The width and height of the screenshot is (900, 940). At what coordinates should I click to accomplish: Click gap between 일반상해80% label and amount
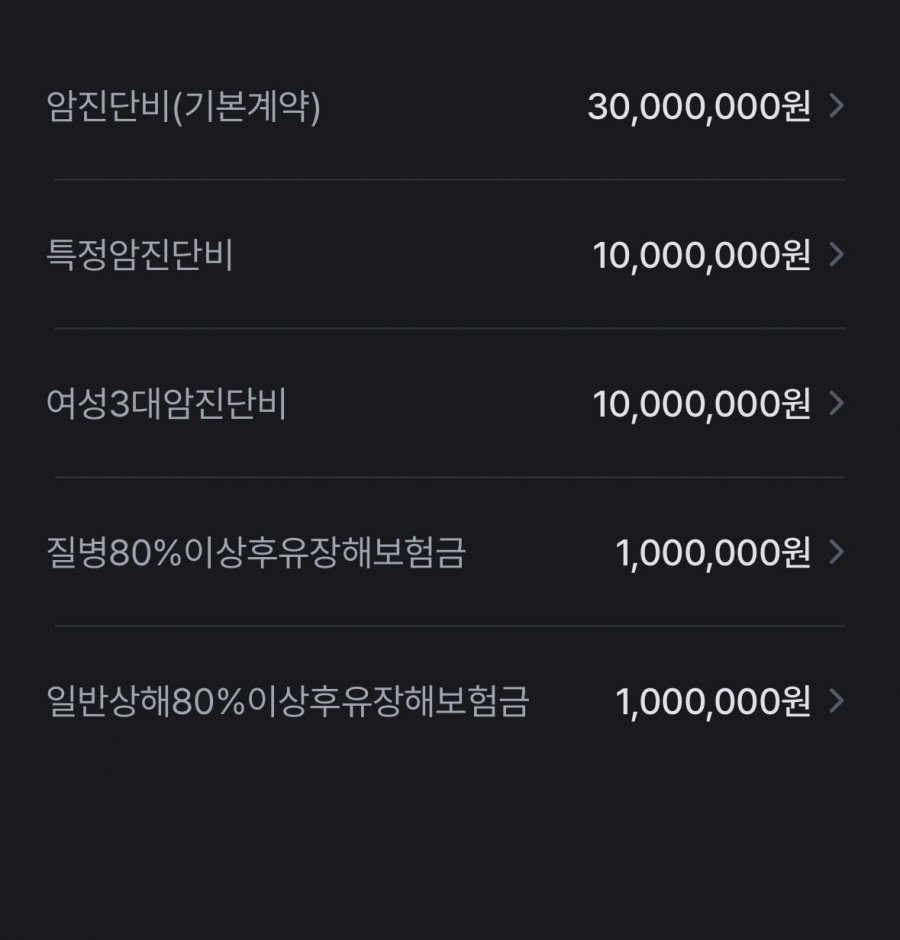point(572,700)
